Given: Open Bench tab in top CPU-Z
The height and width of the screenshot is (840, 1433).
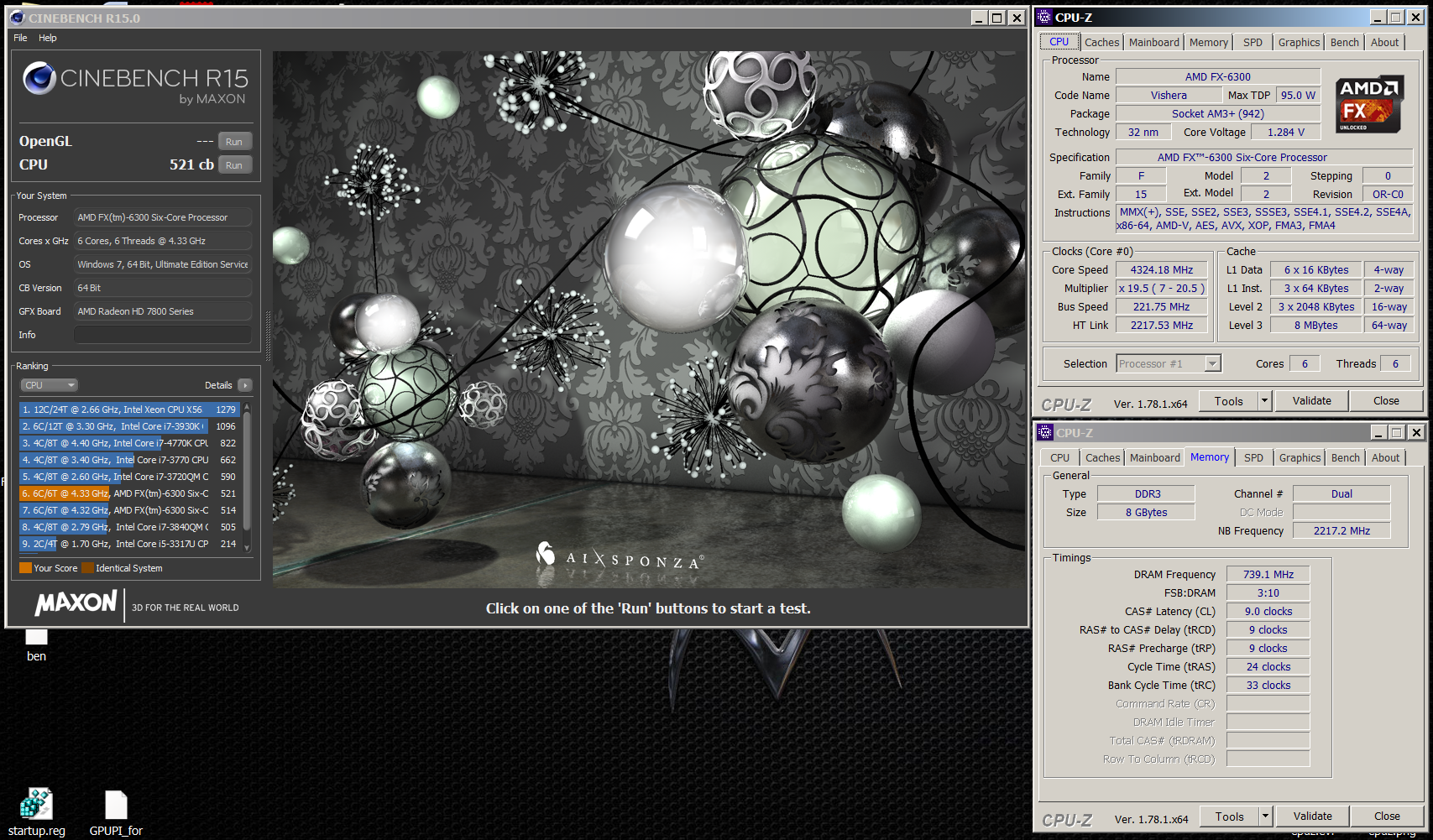Looking at the screenshot, I should (1344, 42).
